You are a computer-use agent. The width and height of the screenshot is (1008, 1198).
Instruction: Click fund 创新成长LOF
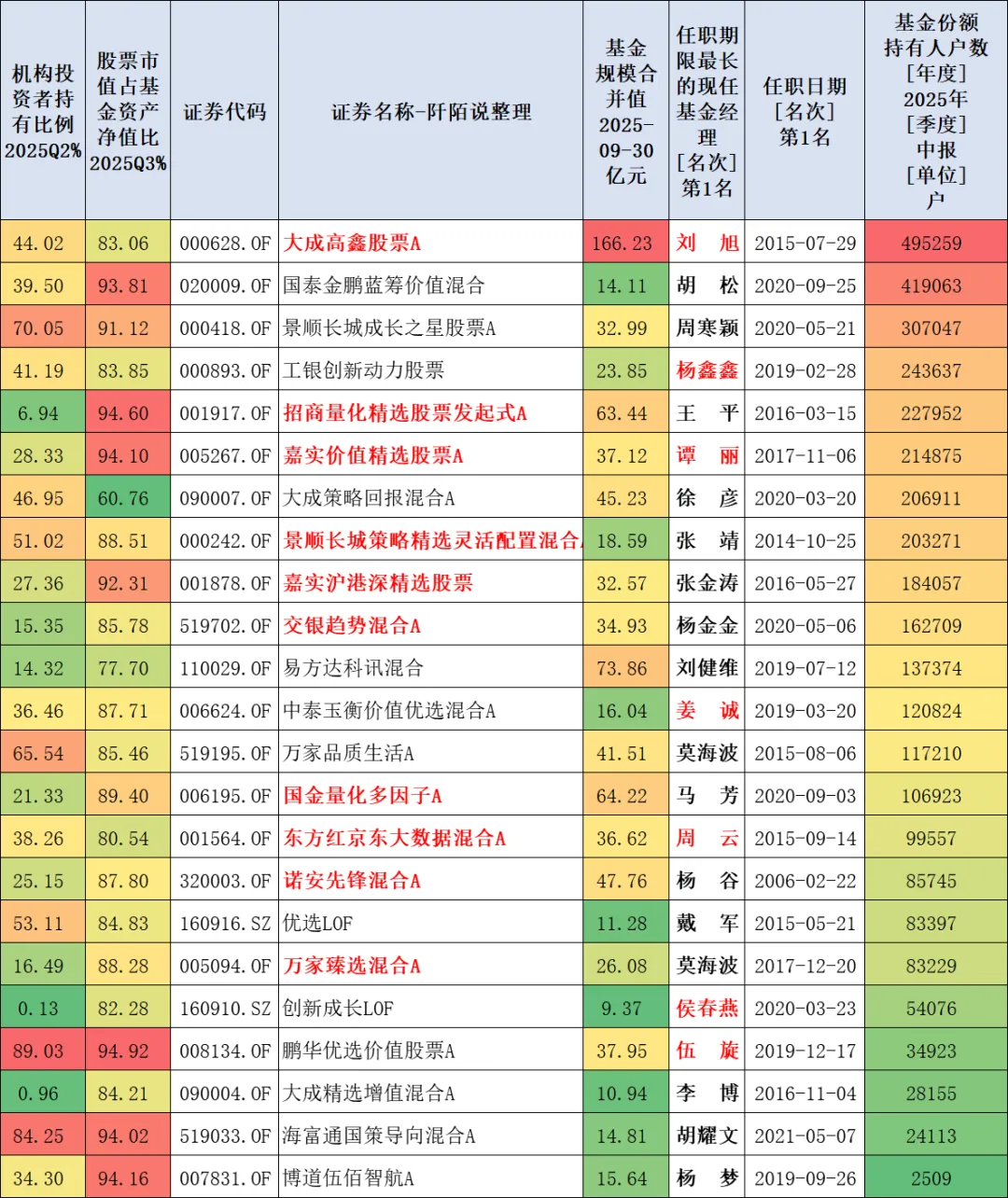click(339, 1009)
